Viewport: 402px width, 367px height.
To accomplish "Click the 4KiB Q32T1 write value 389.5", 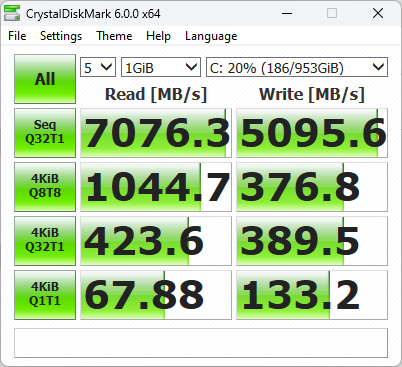I will coord(312,241).
